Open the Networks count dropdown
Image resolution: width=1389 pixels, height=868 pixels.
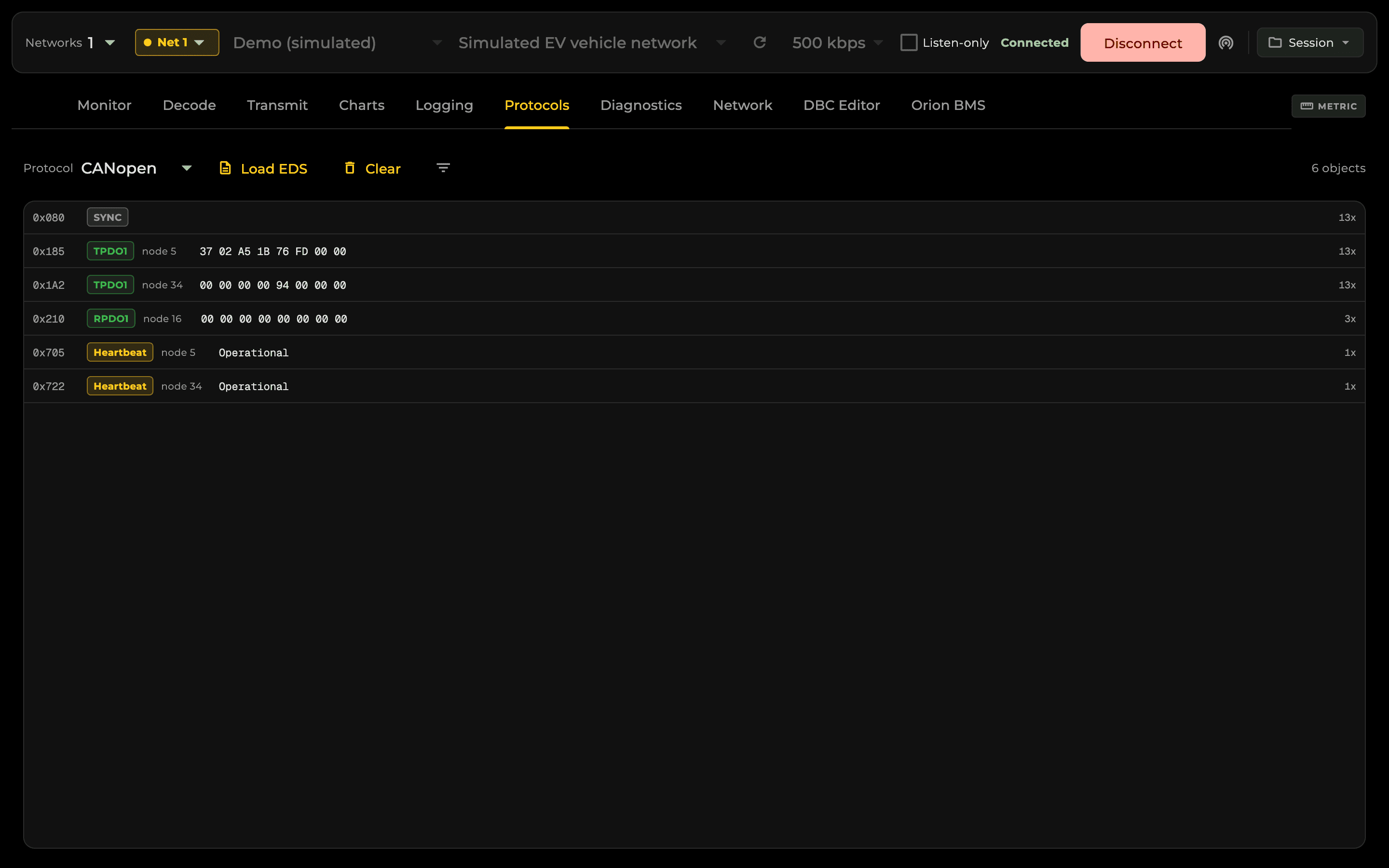70,42
